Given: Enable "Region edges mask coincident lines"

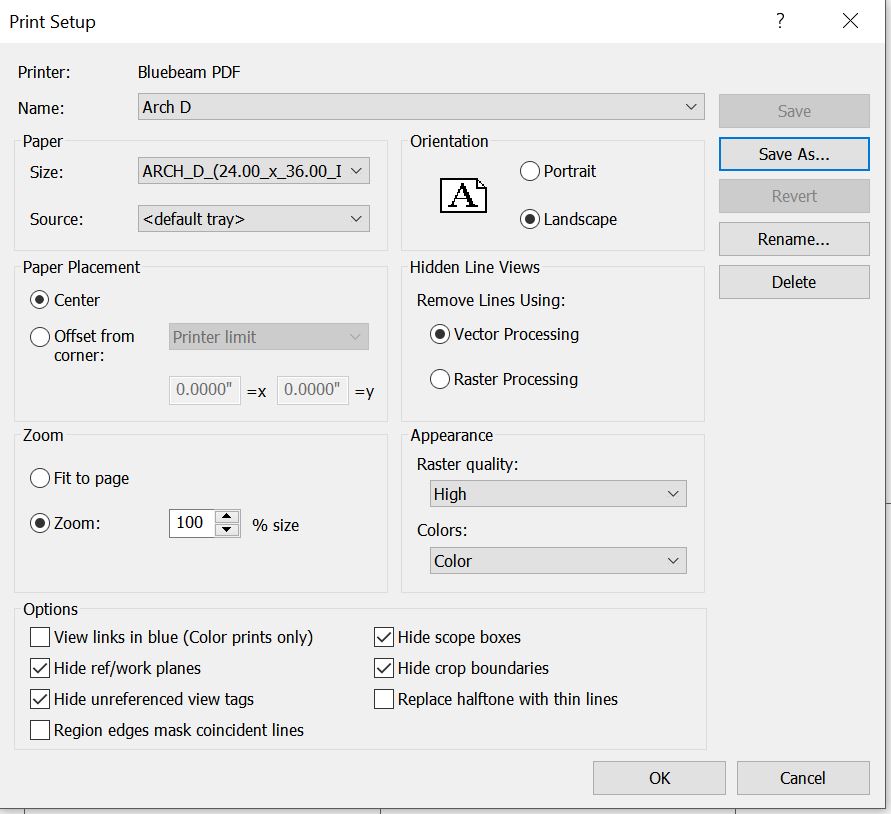Looking at the screenshot, I should (40, 730).
